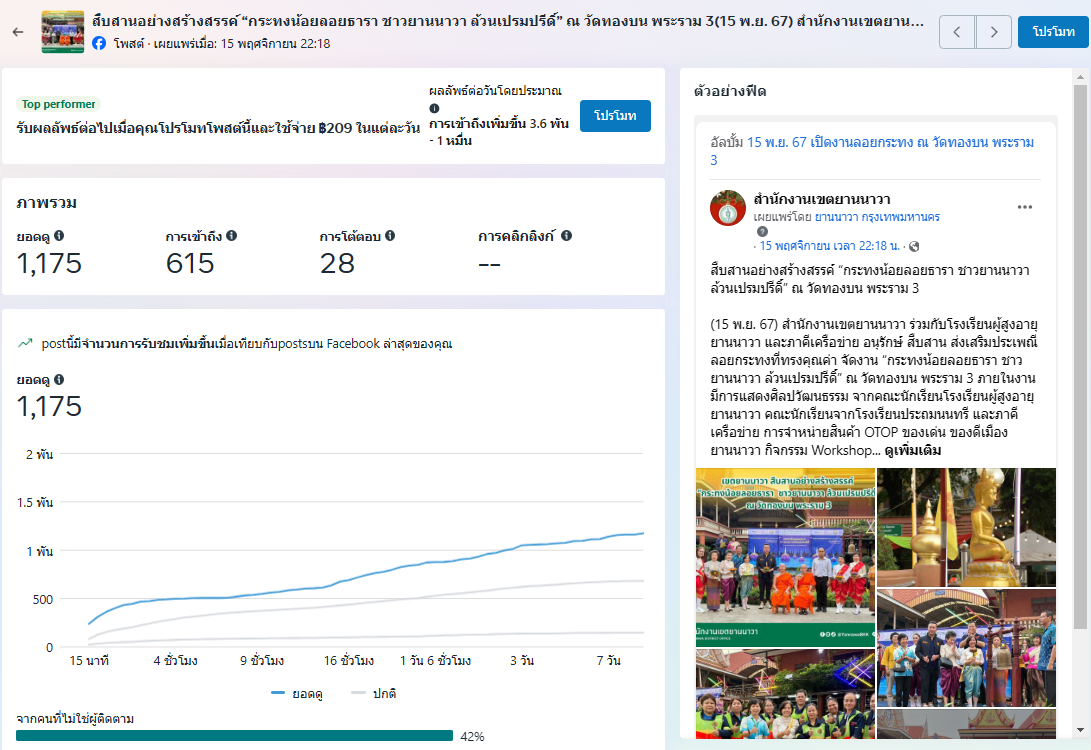This screenshot has width=1091, height=750.
Task: Click info icon beside การเข้าถึง in overview
Action: 231,236
